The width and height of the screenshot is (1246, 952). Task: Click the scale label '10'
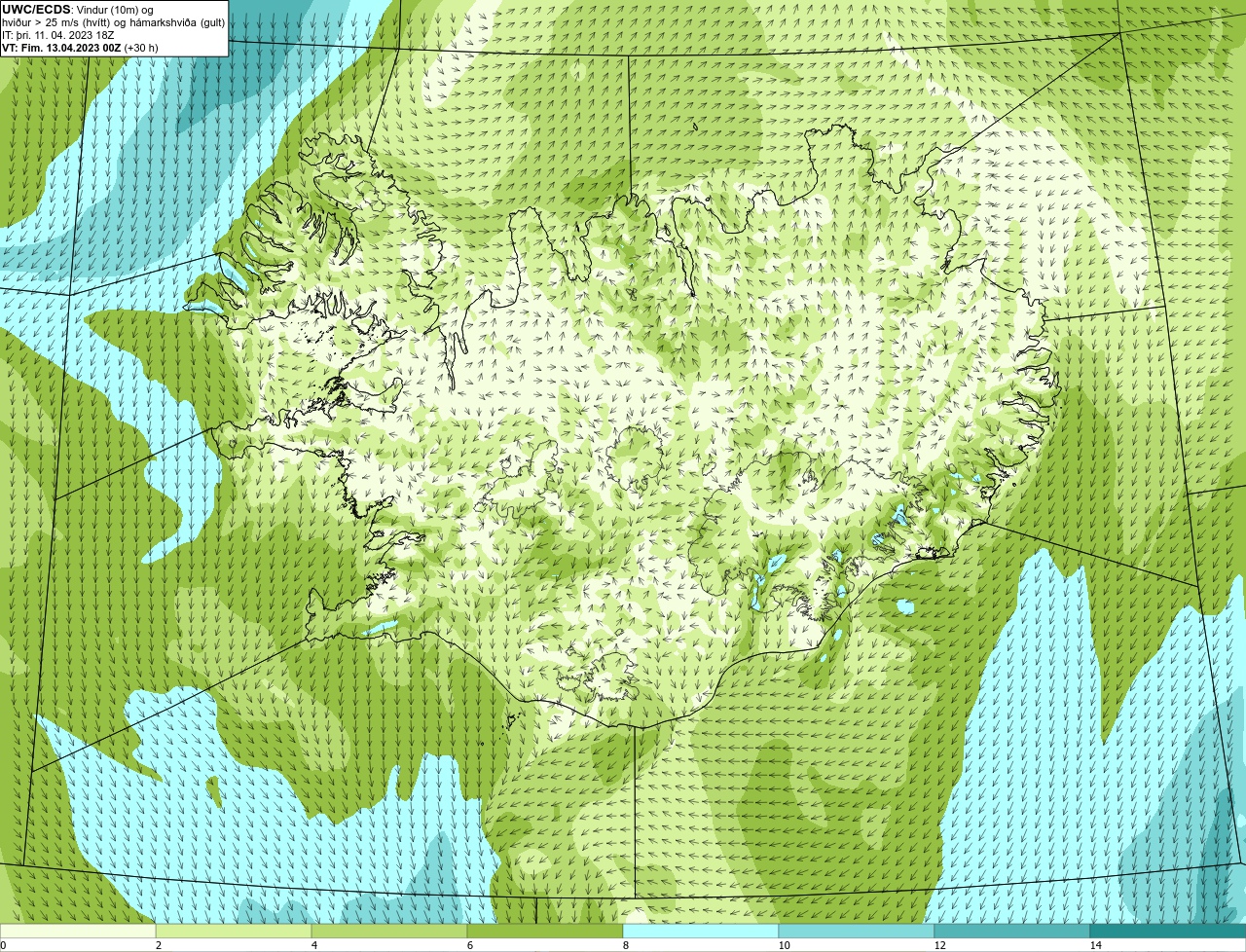[x=784, y=945]
